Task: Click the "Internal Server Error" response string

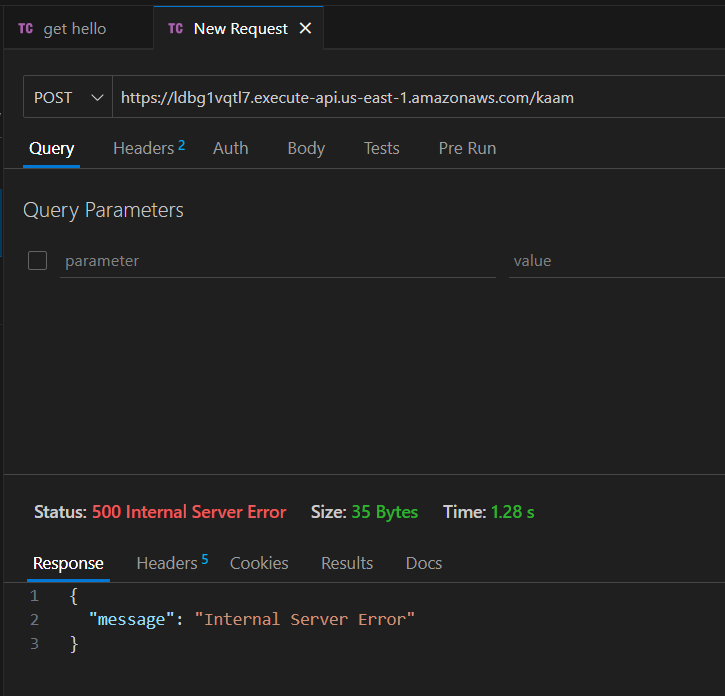Action: click(305, 619)
